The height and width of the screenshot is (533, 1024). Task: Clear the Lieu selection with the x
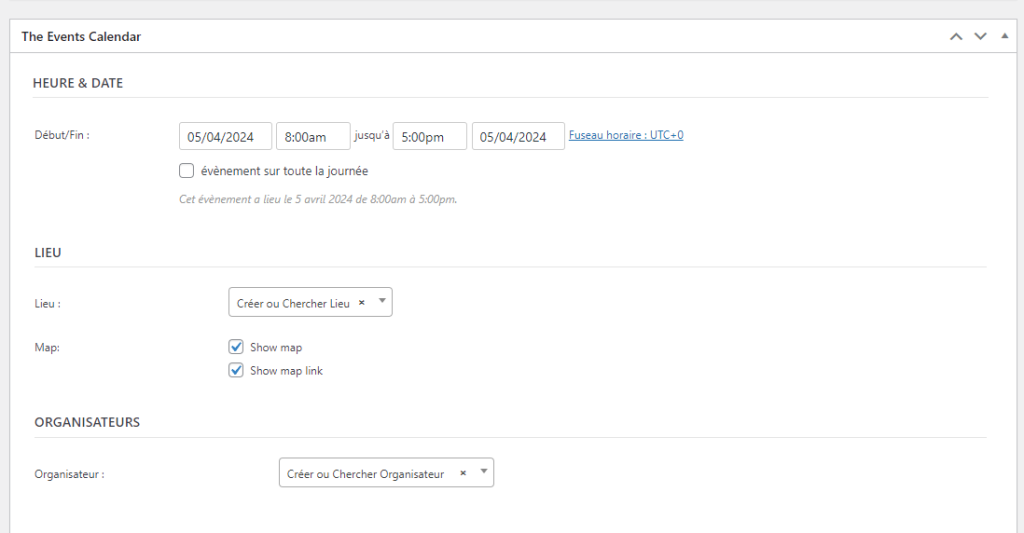tap(361, 303)
